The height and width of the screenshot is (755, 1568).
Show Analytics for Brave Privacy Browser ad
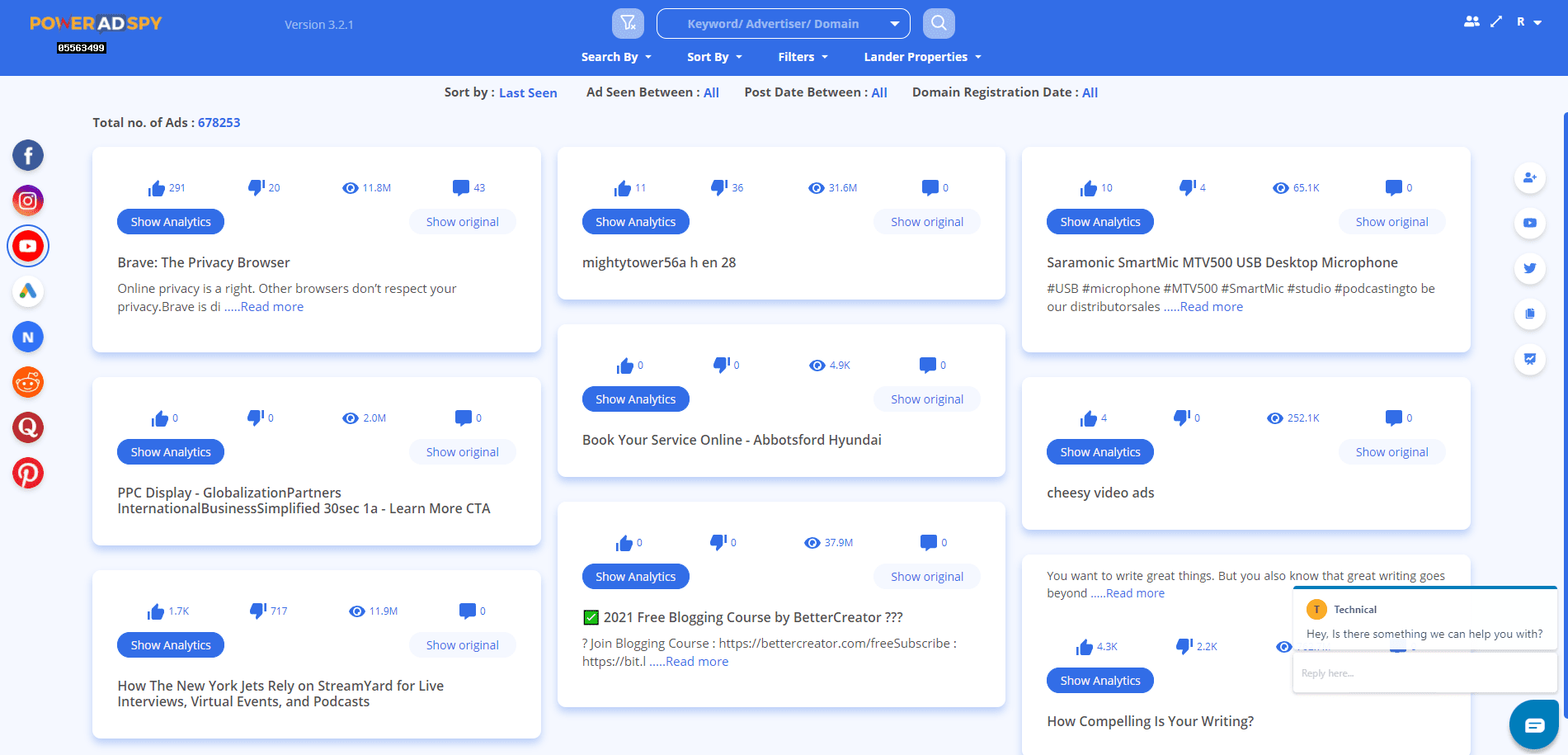171,222
